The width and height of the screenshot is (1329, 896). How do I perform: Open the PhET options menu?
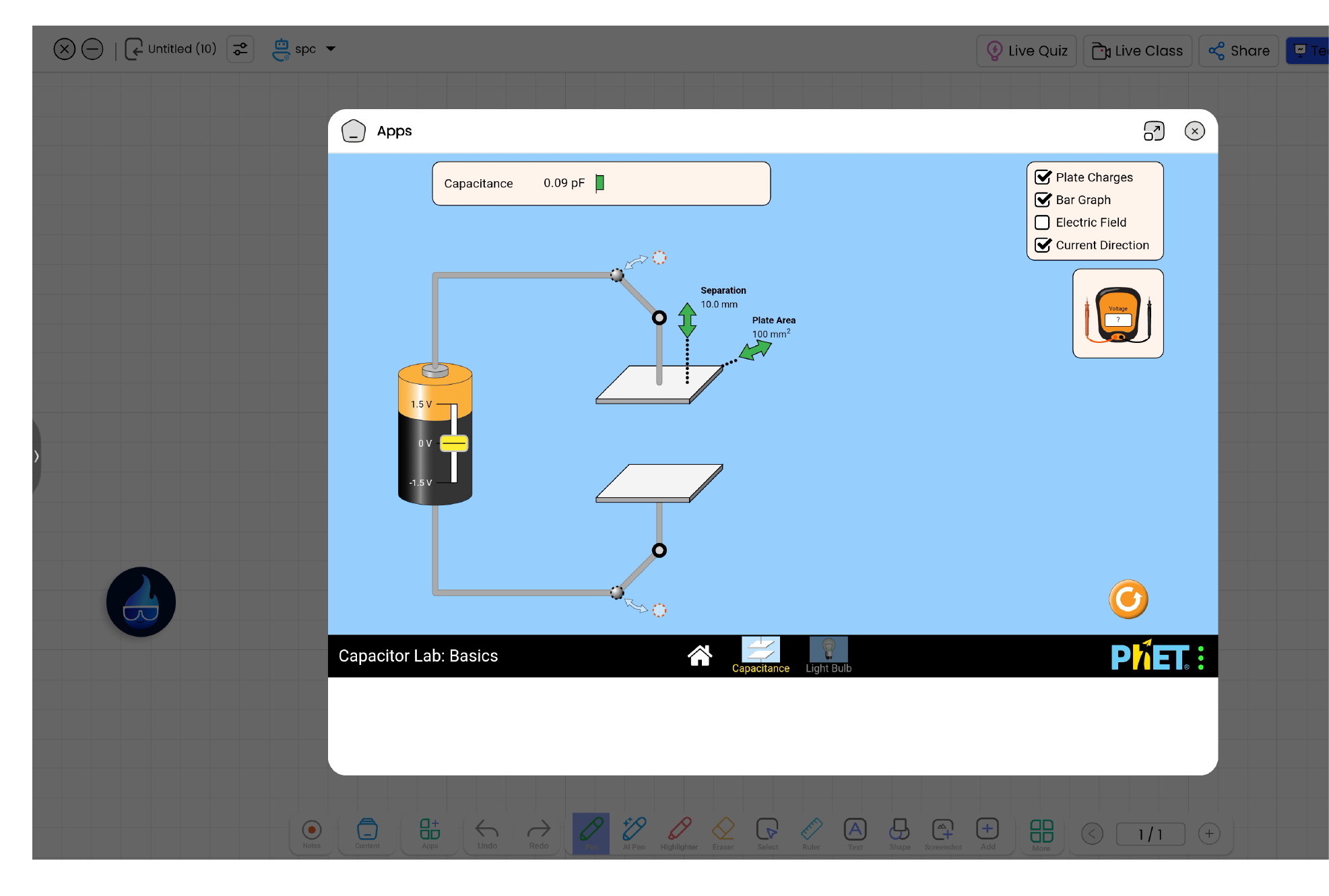tap(1201, 658)
